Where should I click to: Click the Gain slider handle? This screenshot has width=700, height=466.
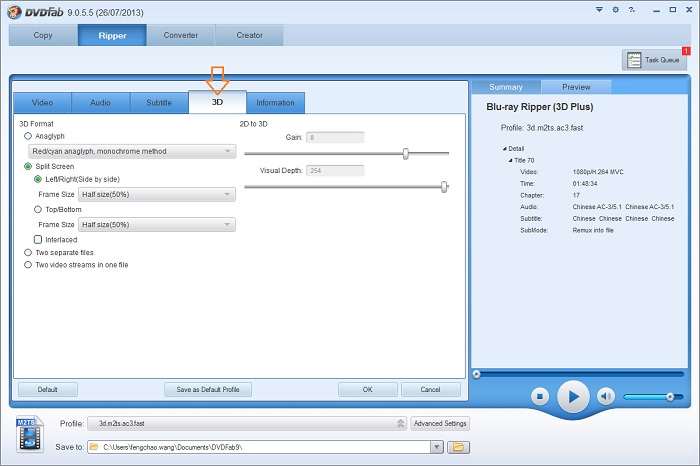pos(406,154)
